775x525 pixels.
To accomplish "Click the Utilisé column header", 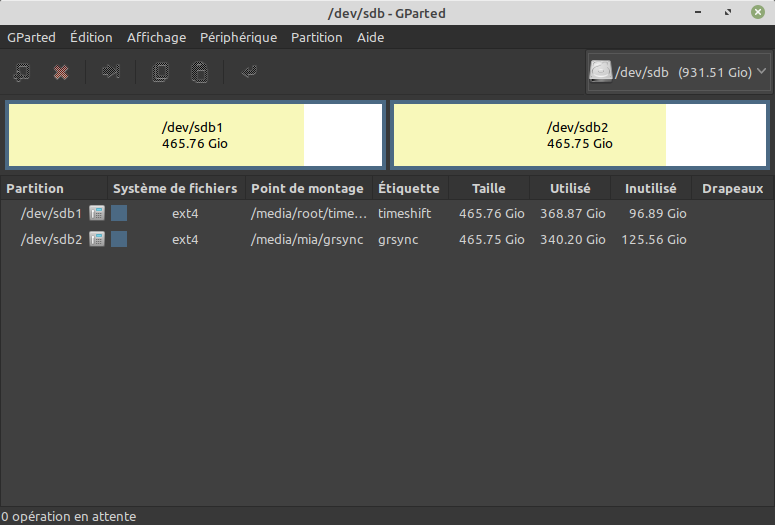I will 570,188.
